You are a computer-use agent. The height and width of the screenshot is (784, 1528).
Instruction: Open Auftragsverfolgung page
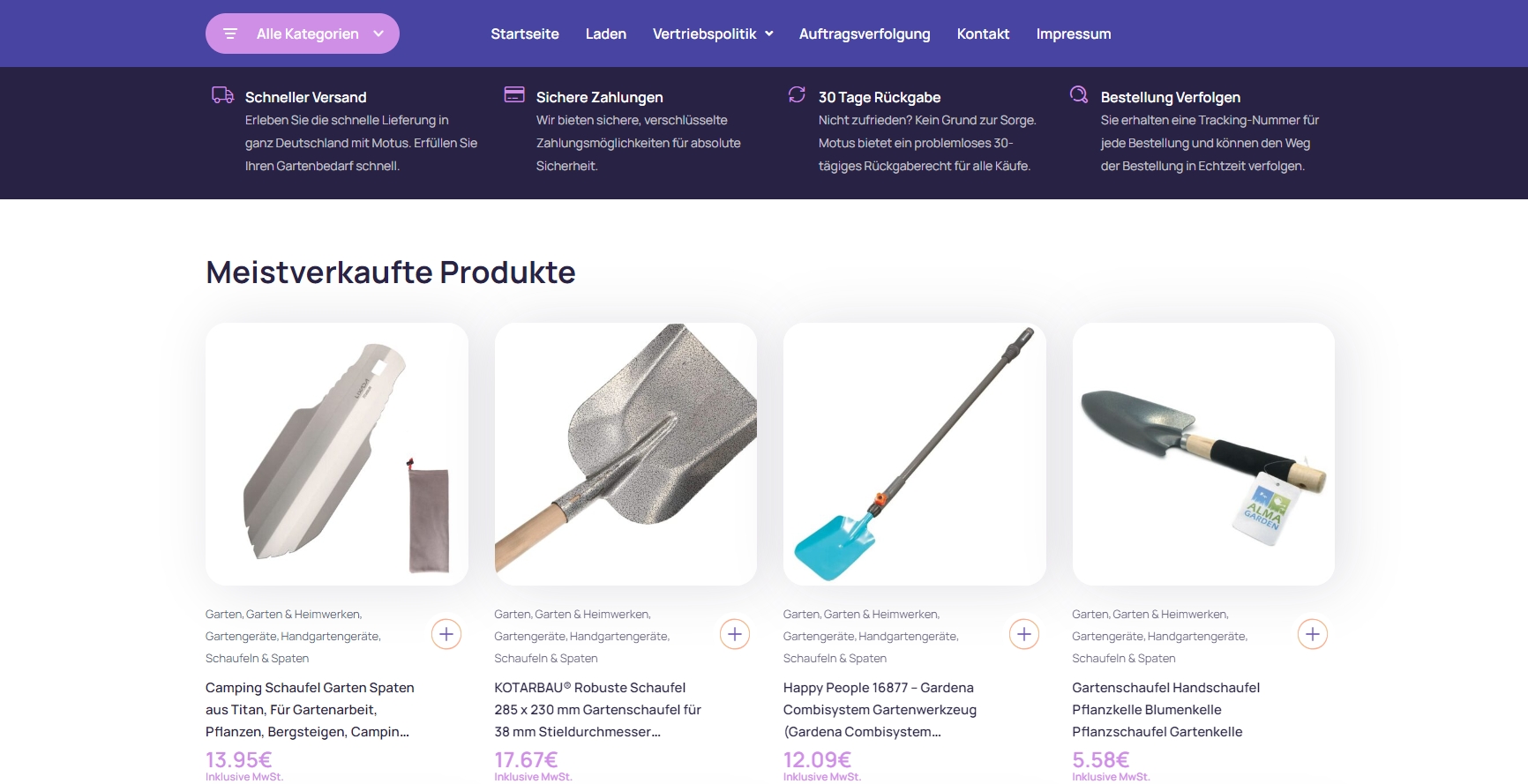(x=865, y=34)
